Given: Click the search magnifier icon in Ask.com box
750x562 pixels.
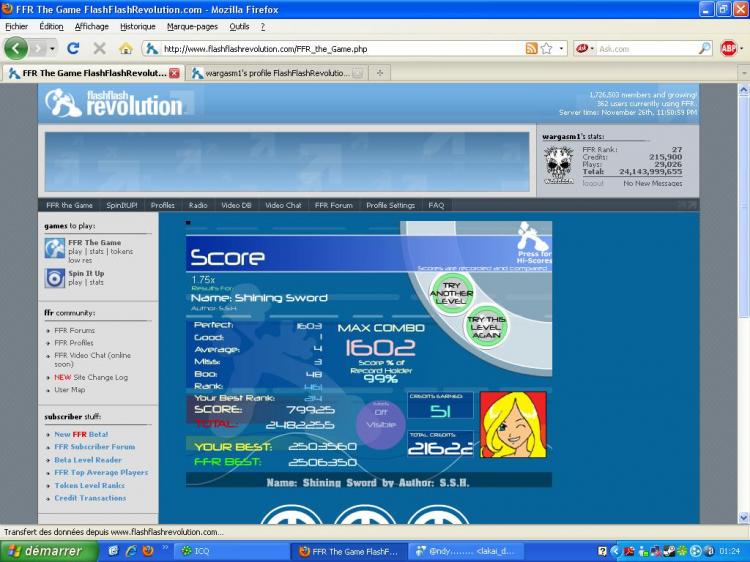Looking at the screenshot, I should [704, 48].
